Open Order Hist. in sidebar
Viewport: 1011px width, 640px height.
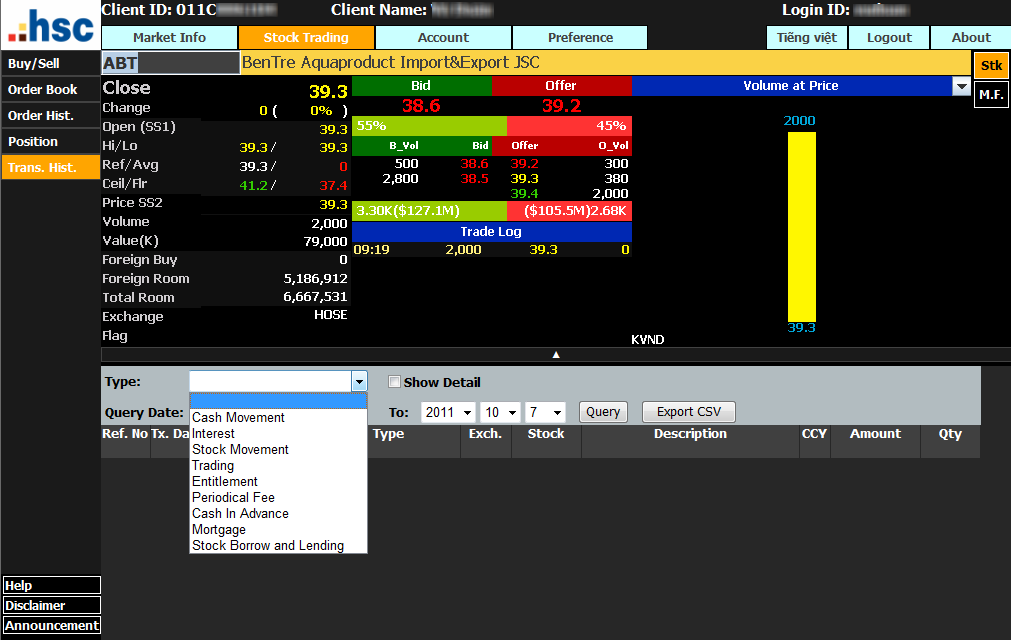coord(50,115)
